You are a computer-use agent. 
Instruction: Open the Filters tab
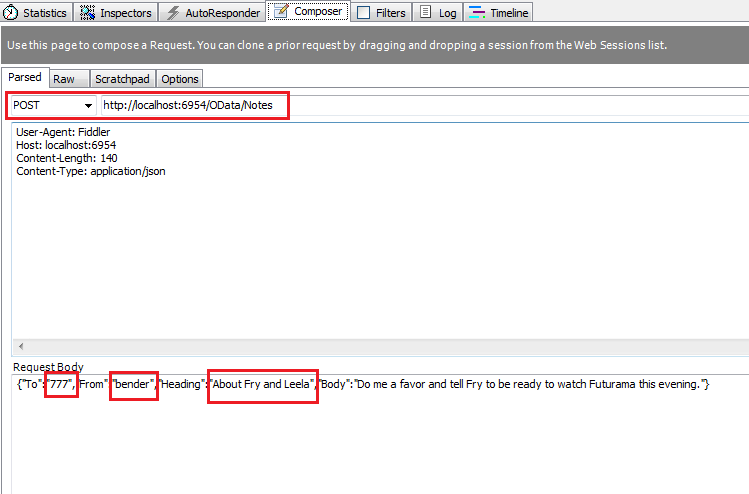point(382,12)
